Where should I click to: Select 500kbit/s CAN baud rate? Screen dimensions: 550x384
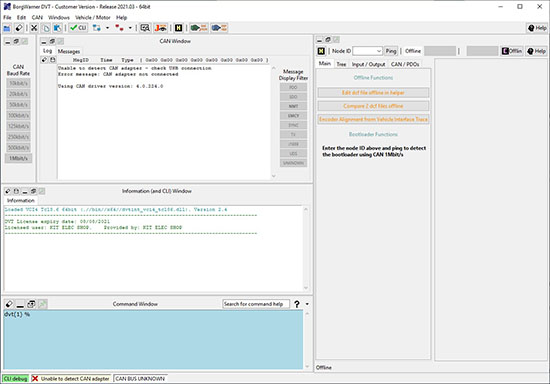click(18, 147)
